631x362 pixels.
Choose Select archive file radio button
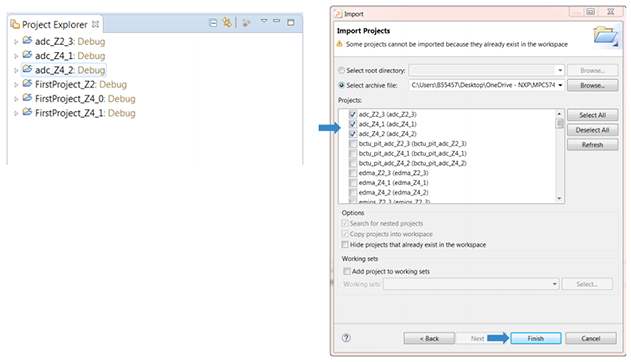pos(341,85)
